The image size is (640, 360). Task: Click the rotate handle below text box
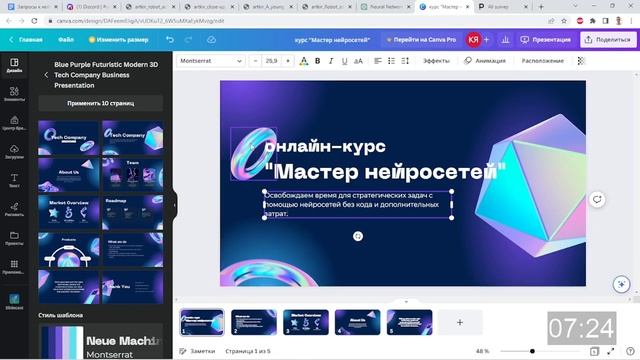point(358,236)
